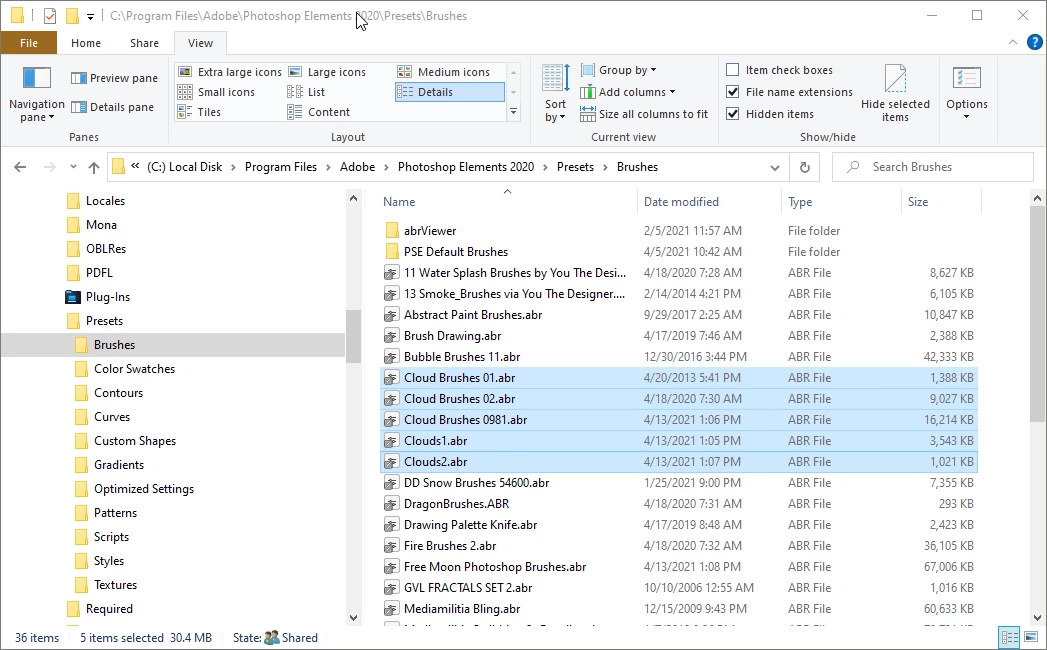
Task: Switch to Content layout
Action: (319, 112)
